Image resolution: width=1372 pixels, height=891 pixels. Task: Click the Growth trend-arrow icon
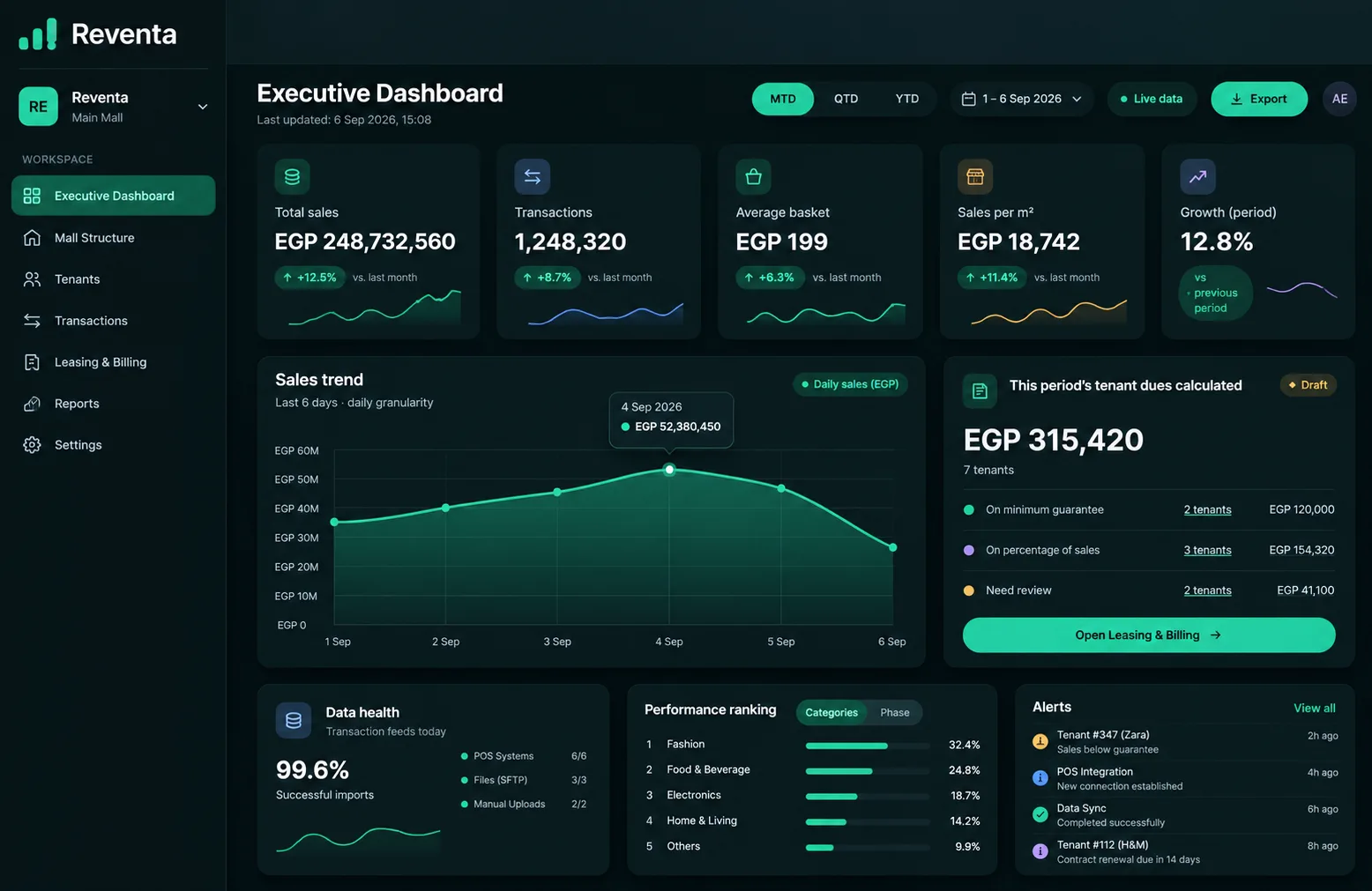pyautogui.click(x=1198, y=176)
